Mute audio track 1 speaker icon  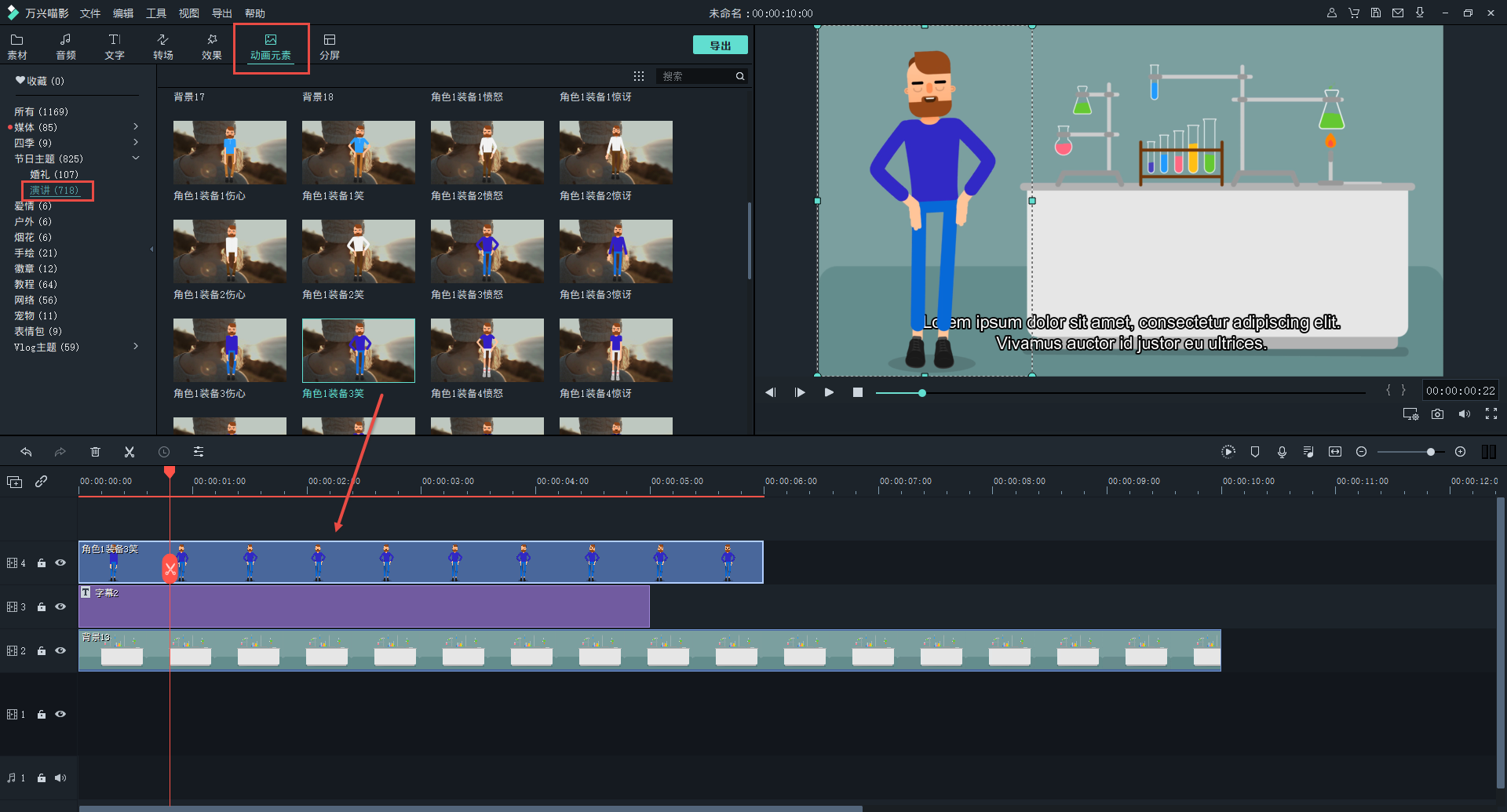click(x=60, y=777)
